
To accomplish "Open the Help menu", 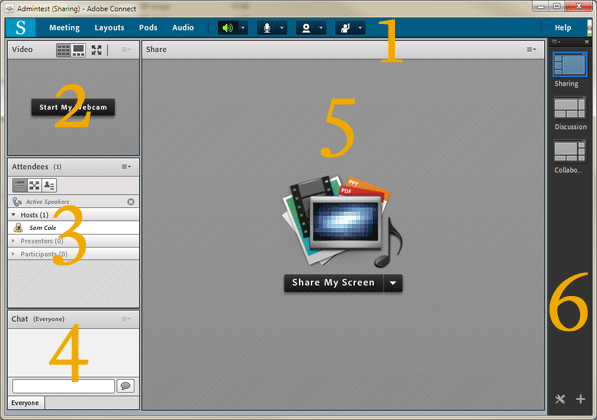I will coord(563,27).
